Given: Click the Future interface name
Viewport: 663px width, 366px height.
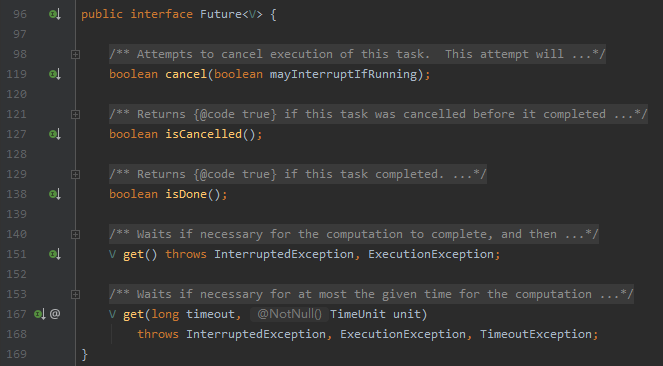Looking at the screenshot, I should tap(221, 14).
